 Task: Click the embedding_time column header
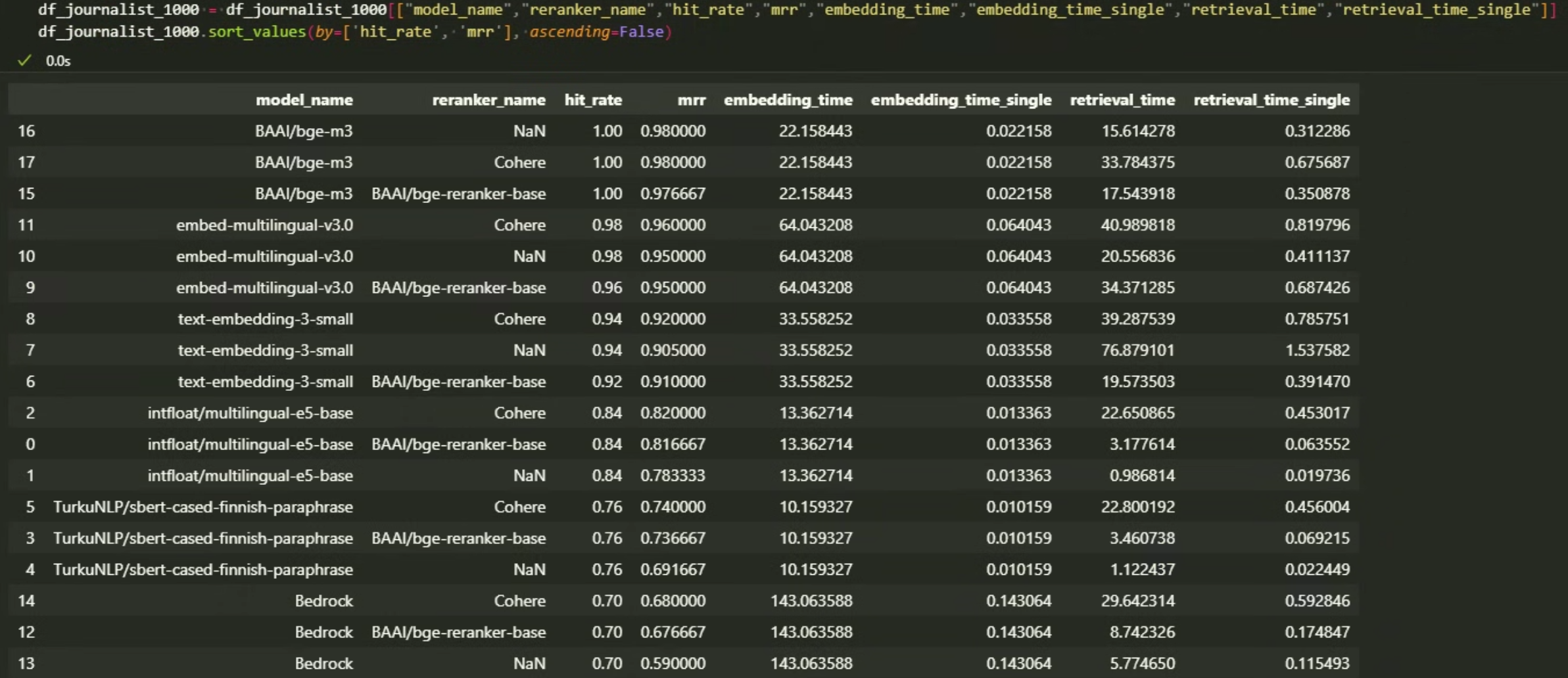788,100
